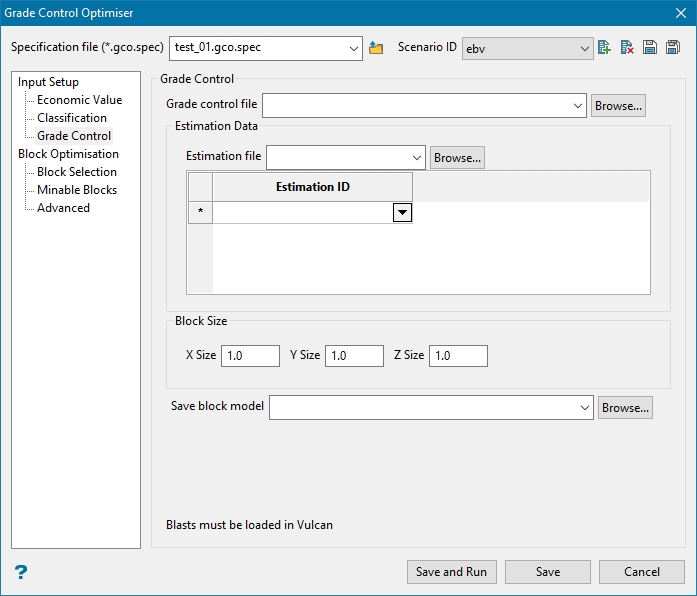Browse for the Estimation file
Image resolution: width=697 pixels, height=596 pixels.
tap(457, 157)
